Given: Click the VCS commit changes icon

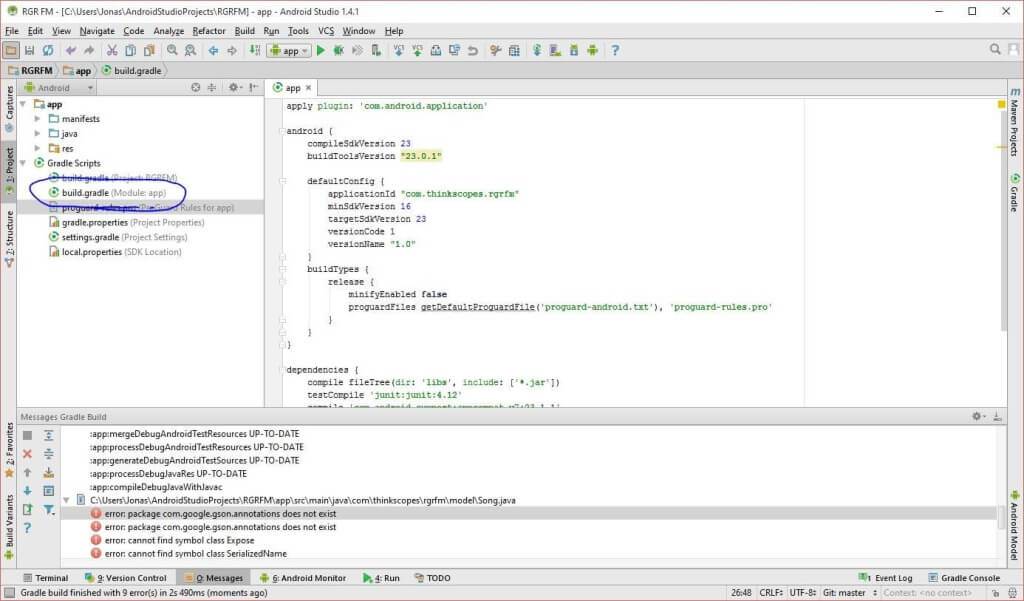Looking at the screenshot, I should [417, 50].
